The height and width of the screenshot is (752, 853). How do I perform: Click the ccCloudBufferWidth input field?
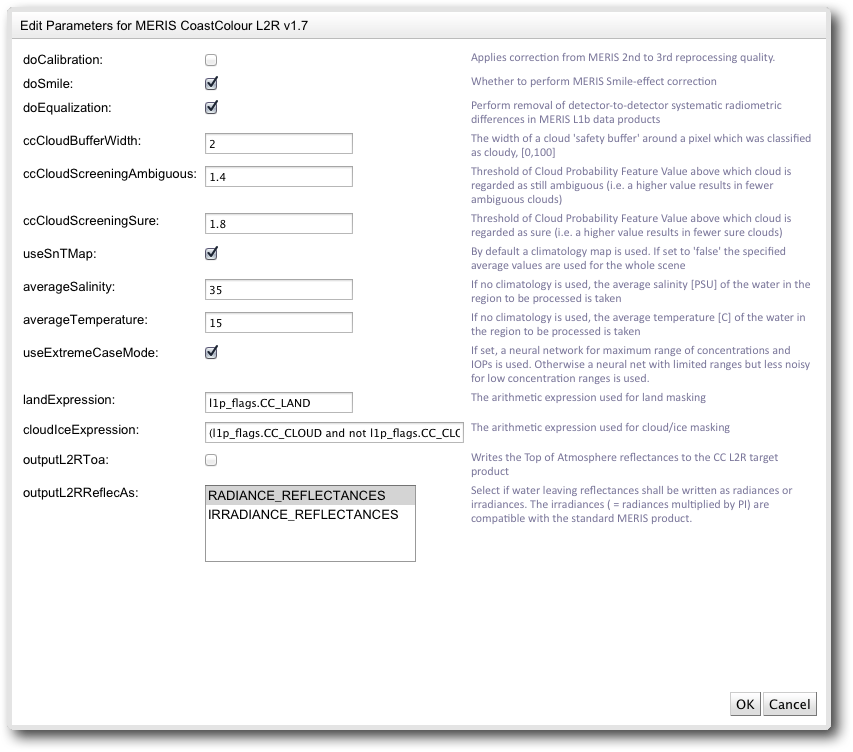(279, 144)
